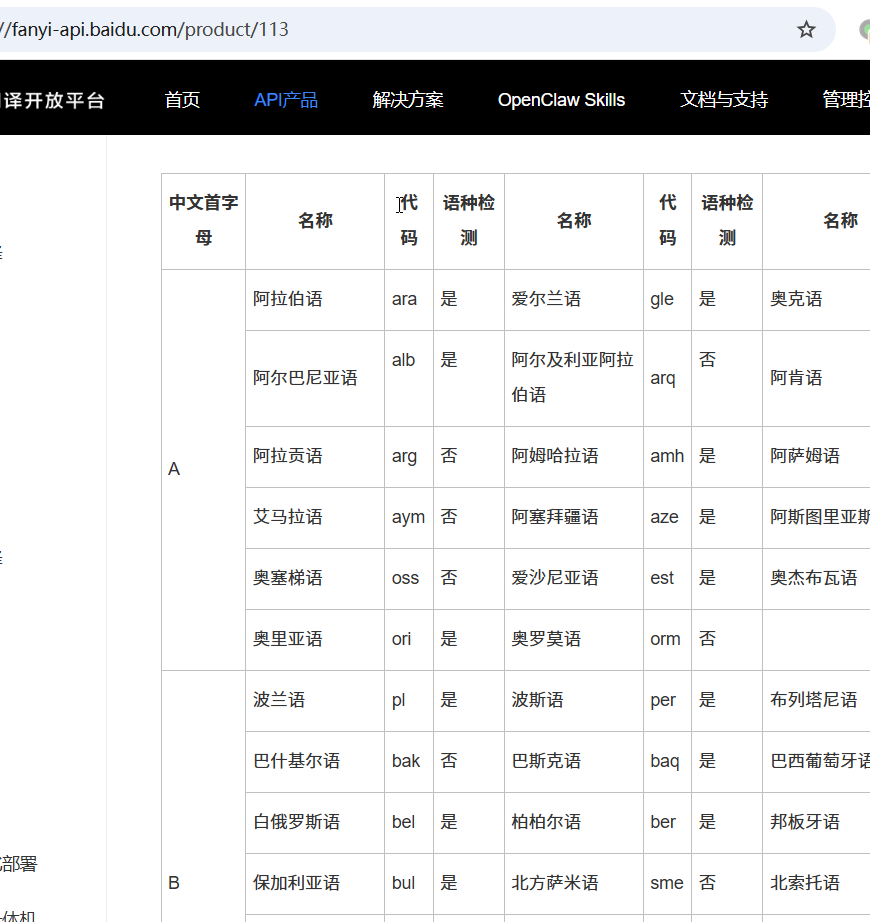870x922 pixels.
Task: Bookmark this page with the star icon
Action: coord(806,29)
